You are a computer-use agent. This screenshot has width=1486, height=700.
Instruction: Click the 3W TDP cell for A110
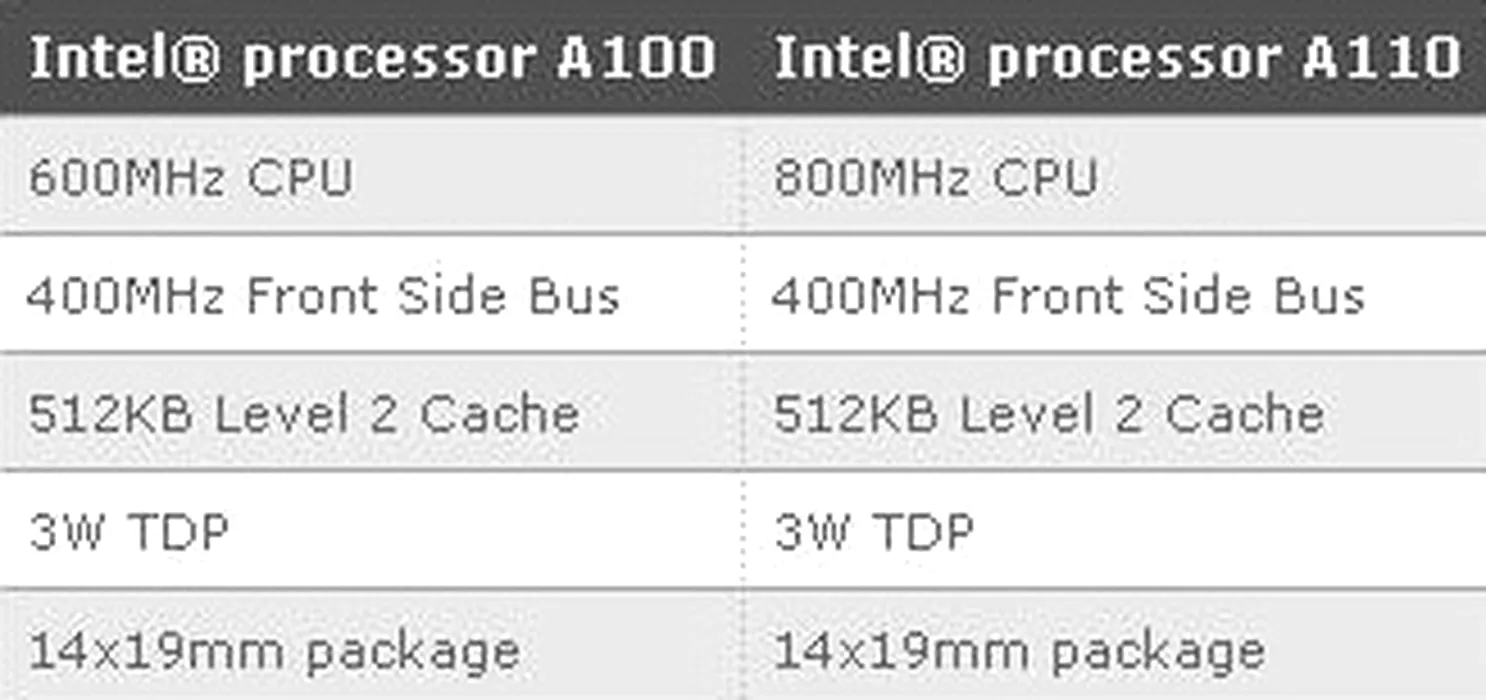(x=1115, y=529)
